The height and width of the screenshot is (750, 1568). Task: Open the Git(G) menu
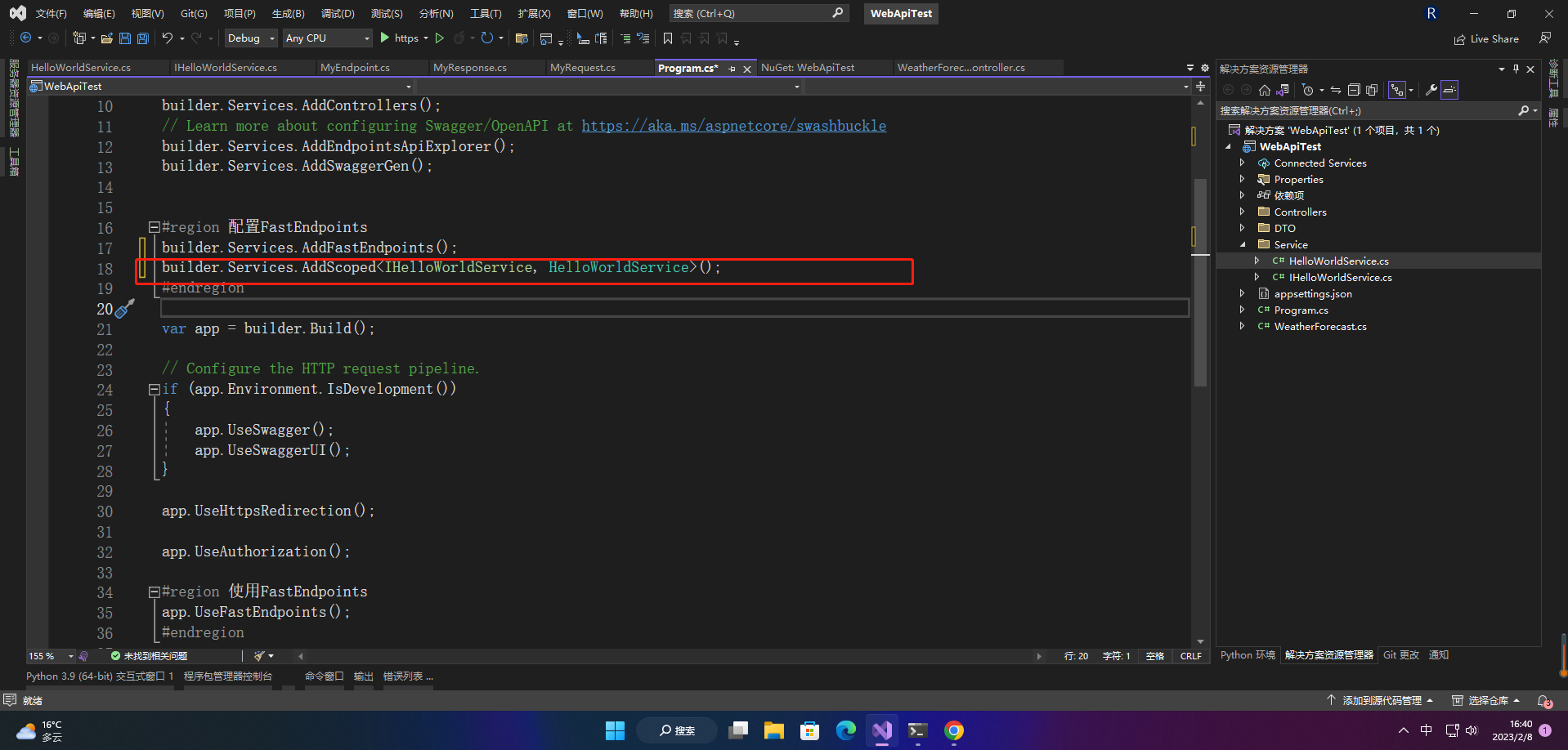[194, 14]
